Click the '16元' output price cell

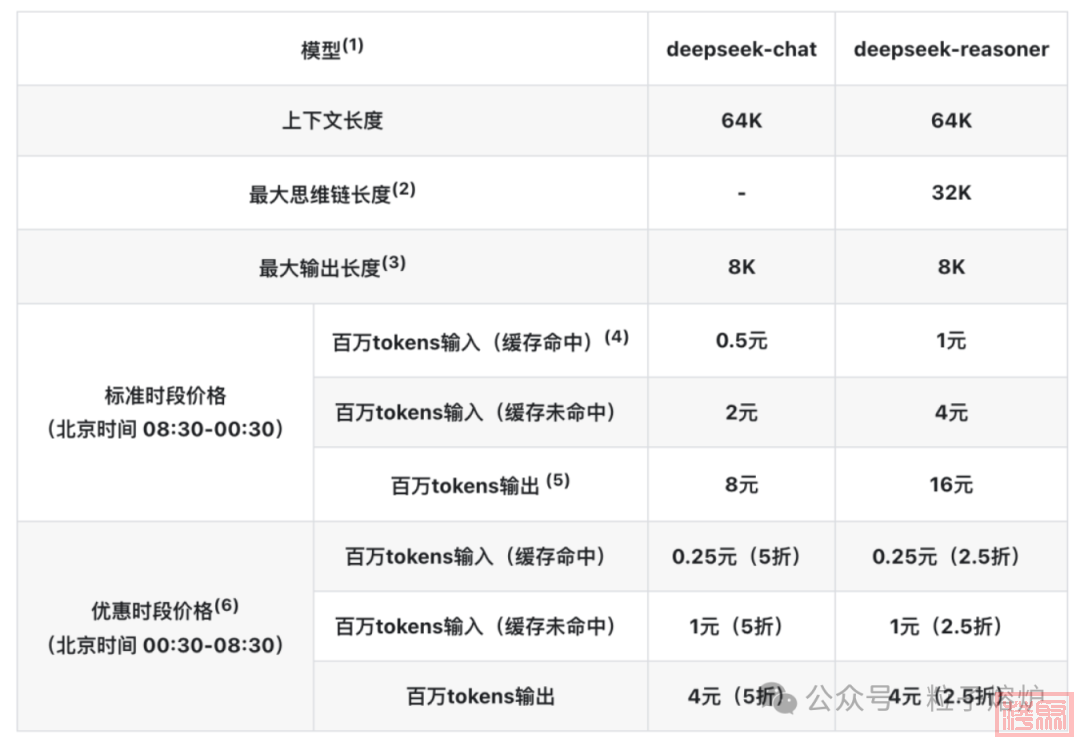click(951, 484)
